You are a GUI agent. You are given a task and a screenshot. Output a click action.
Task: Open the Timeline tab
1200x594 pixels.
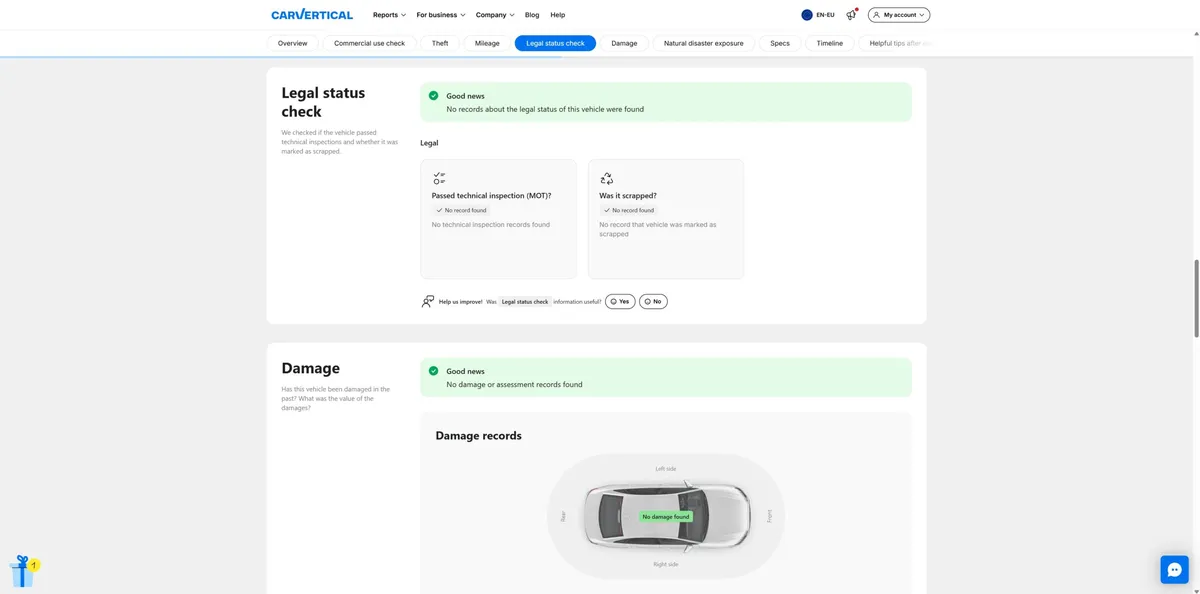coord(830,43)
